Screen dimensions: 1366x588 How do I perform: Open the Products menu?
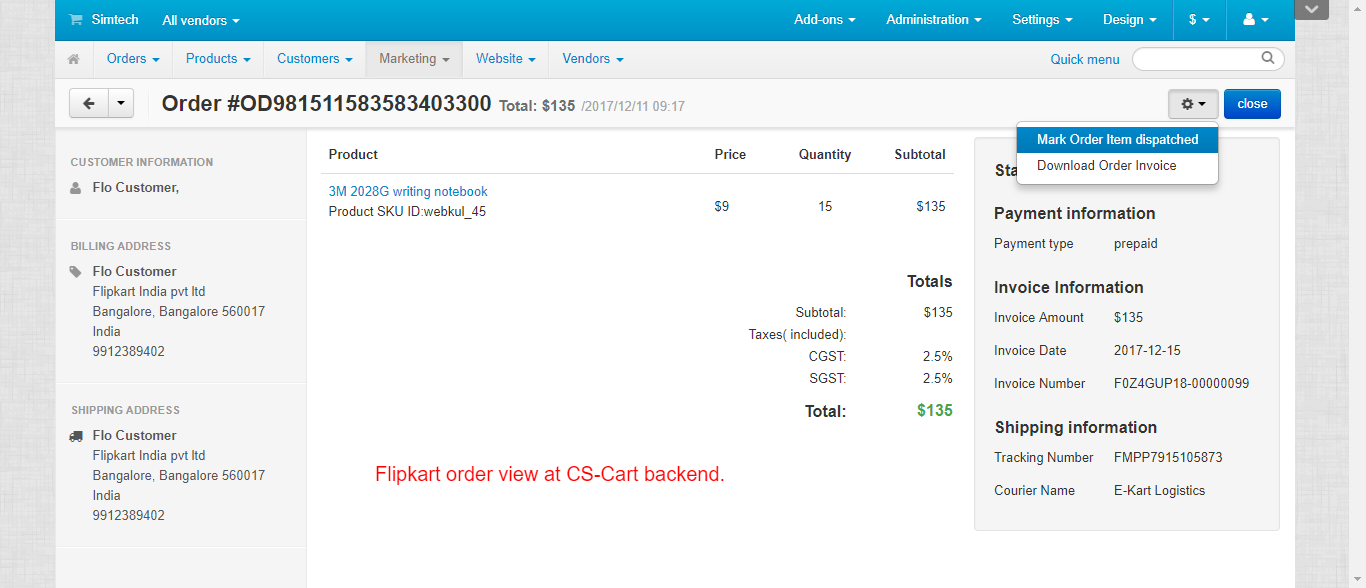tap(218, 59)
